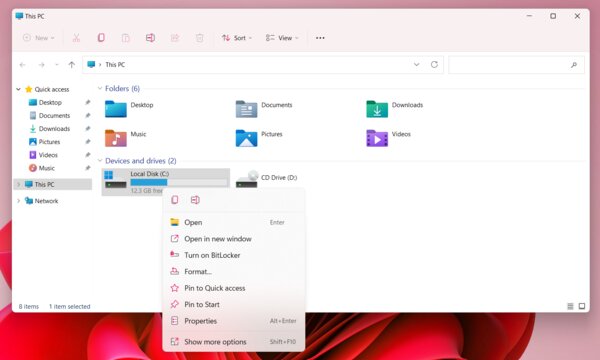Image resolution: width=600 pixels, height=360 pixels.
Task: Collapse the Quick access tree
Action: pyautogui.click(x=18, y=89)
